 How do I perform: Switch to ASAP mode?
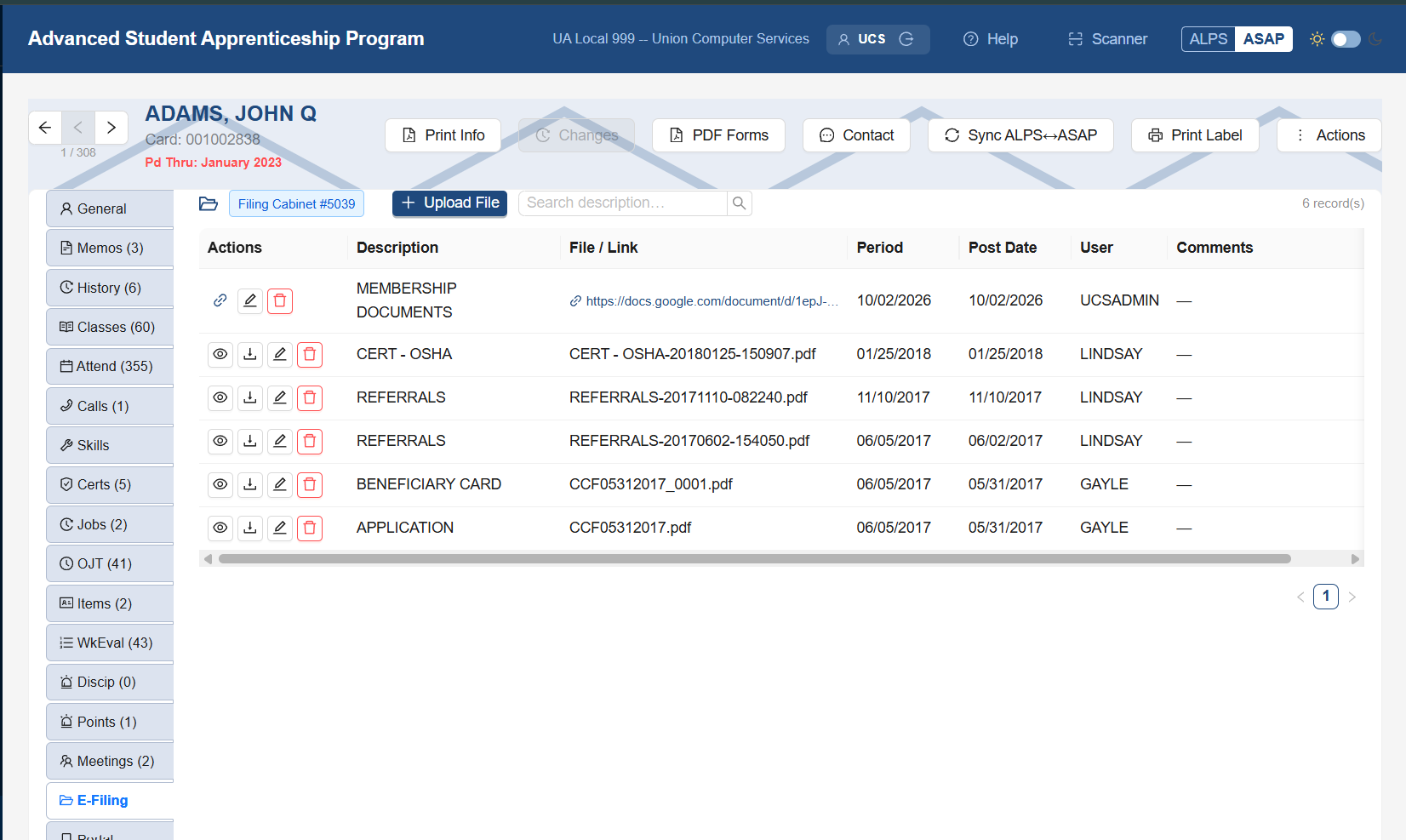1264,39
